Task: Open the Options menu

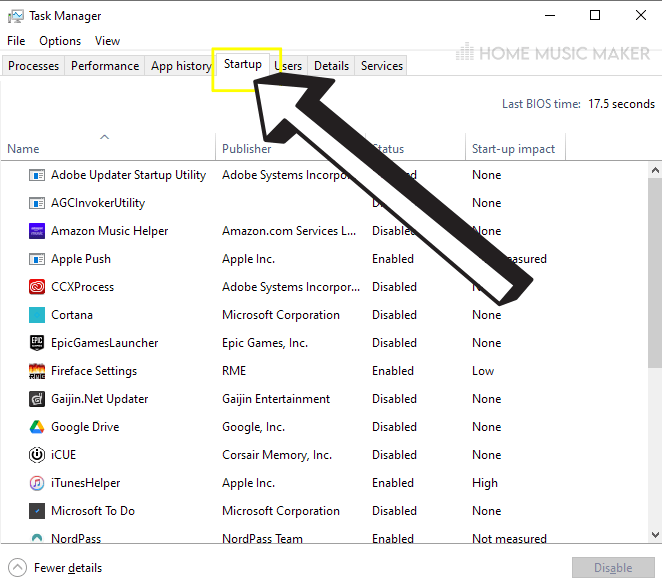Action: [x=60, y=41]
